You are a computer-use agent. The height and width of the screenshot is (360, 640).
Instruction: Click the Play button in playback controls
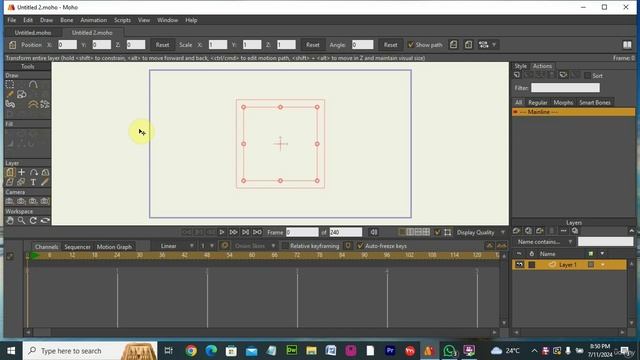point(222,232)
